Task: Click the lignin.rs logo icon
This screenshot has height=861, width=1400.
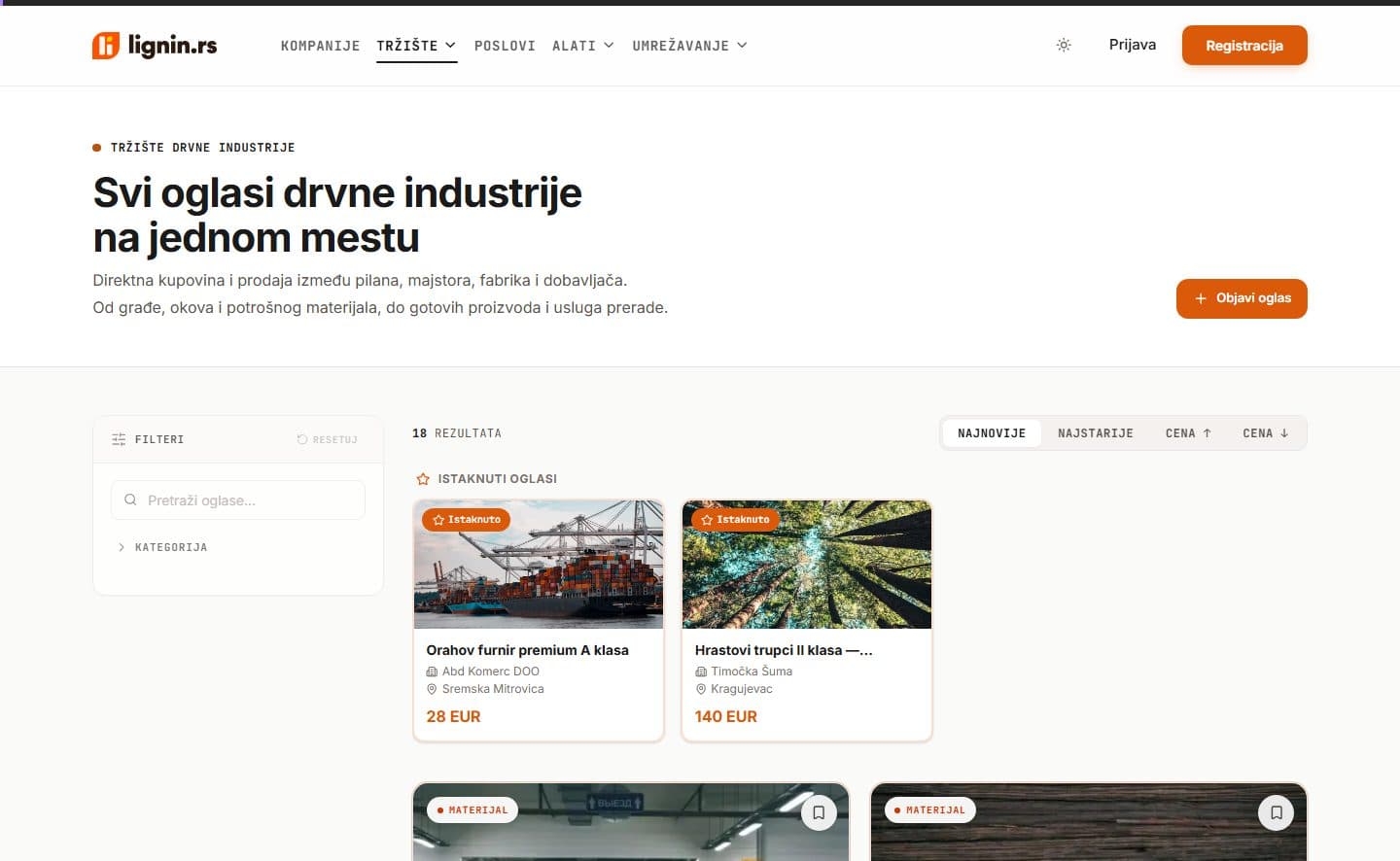Action: (106, 46)
